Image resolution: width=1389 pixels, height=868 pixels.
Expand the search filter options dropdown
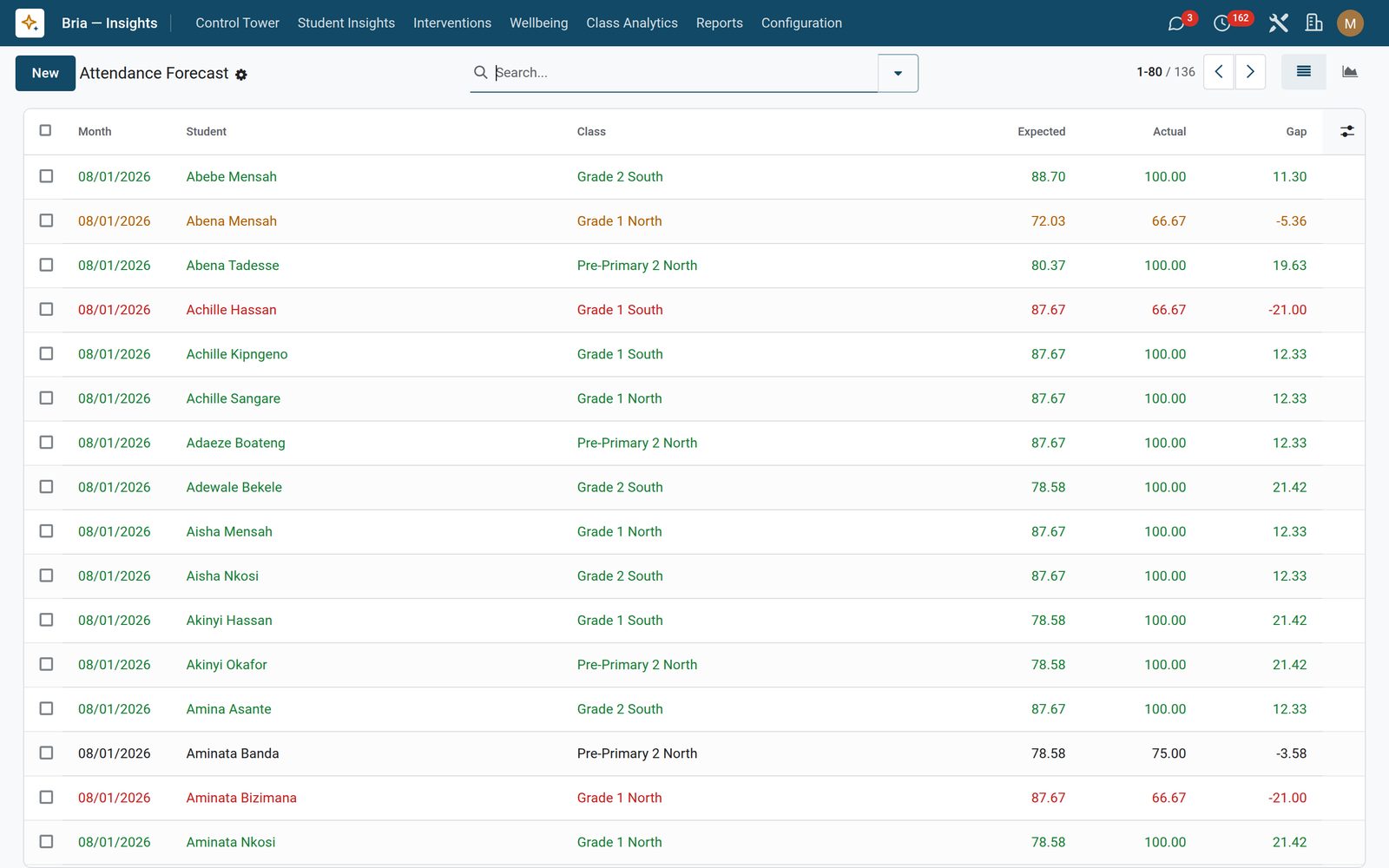tap(898, 73)
